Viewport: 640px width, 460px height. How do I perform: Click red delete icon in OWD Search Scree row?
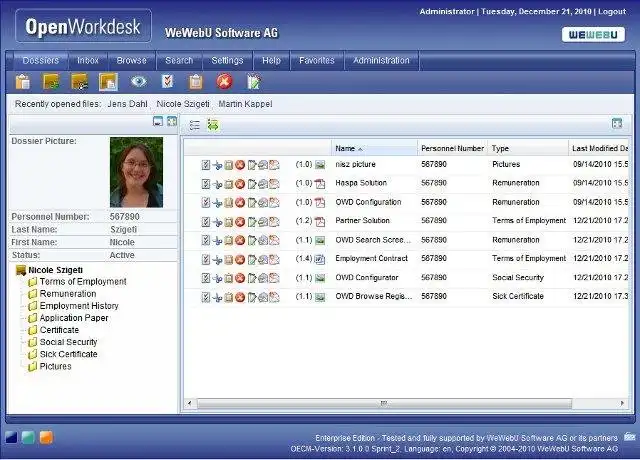240,240
